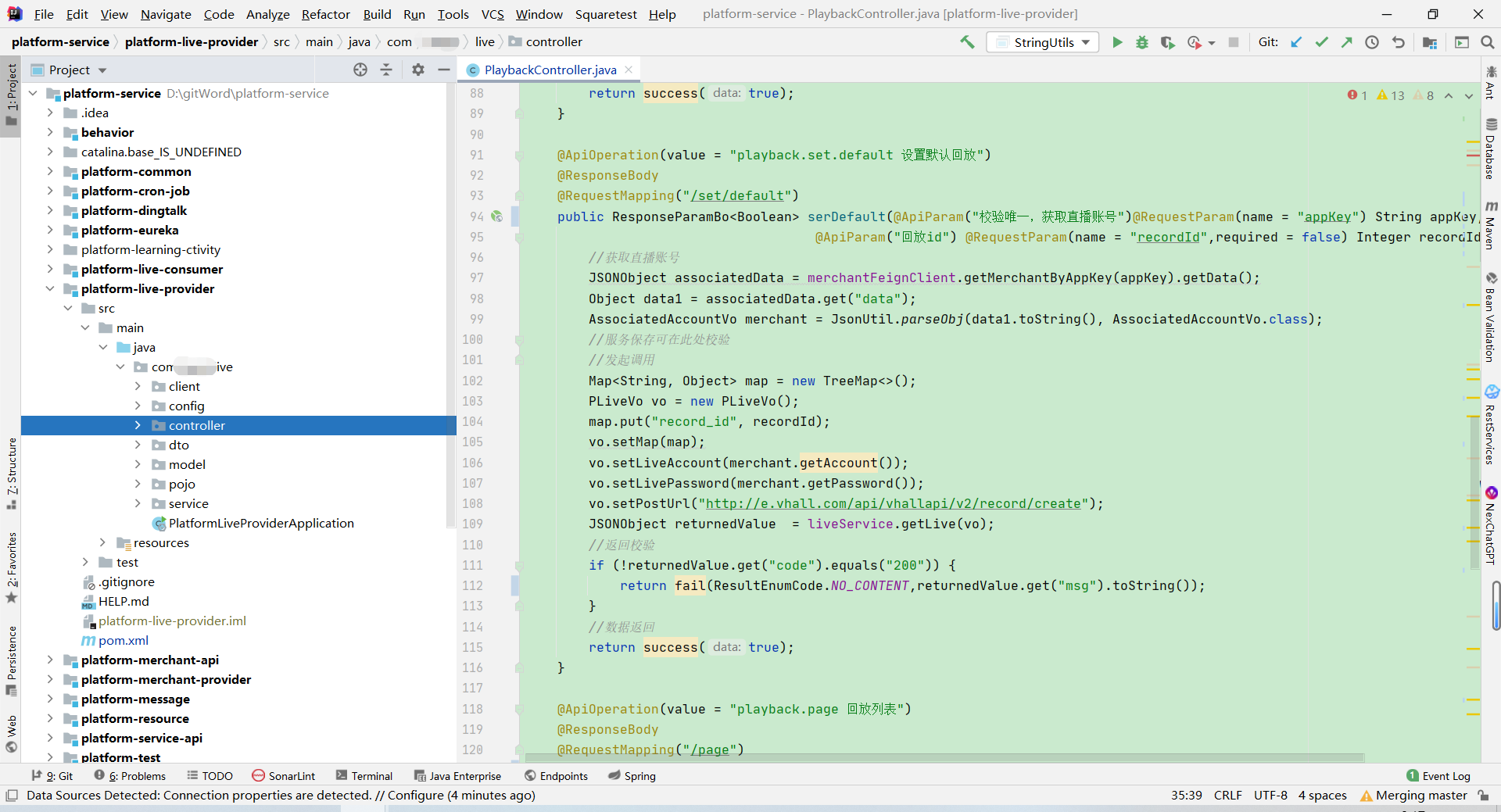Open the SonarLint tool window
The width and height of the screenshot is (1501, 812).
[x=284, y=775]
